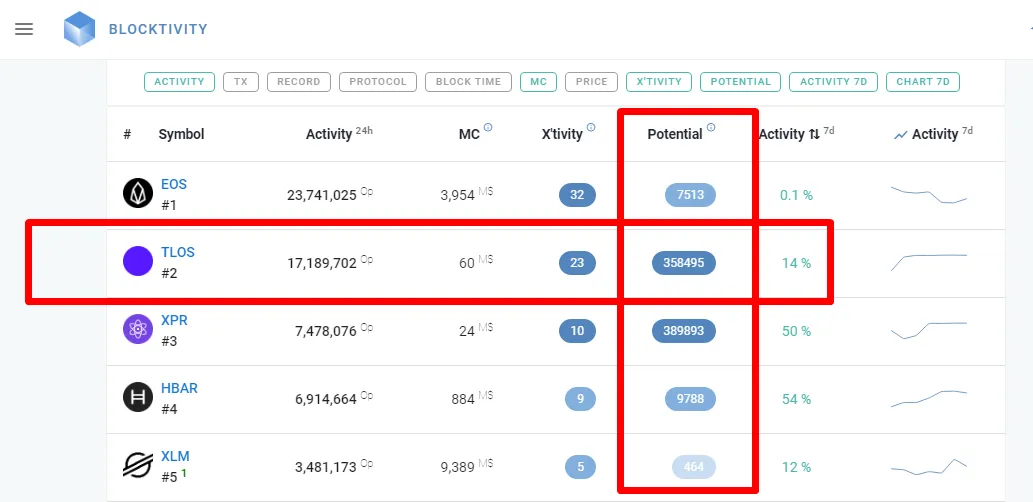
Task: Click the EOS coin icon
Action: (138, 193)
